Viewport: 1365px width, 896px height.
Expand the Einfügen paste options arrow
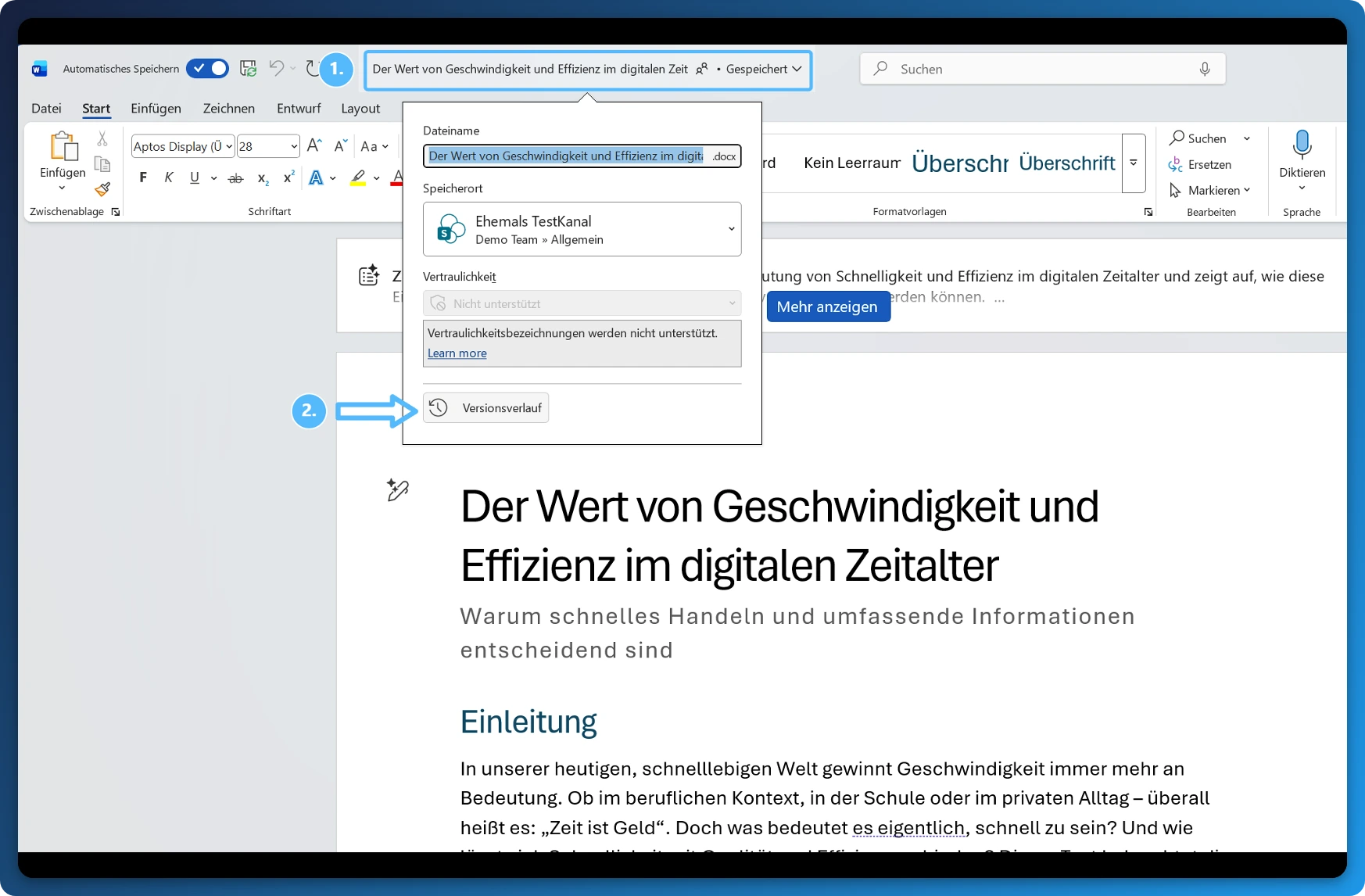tap(62, 188)
